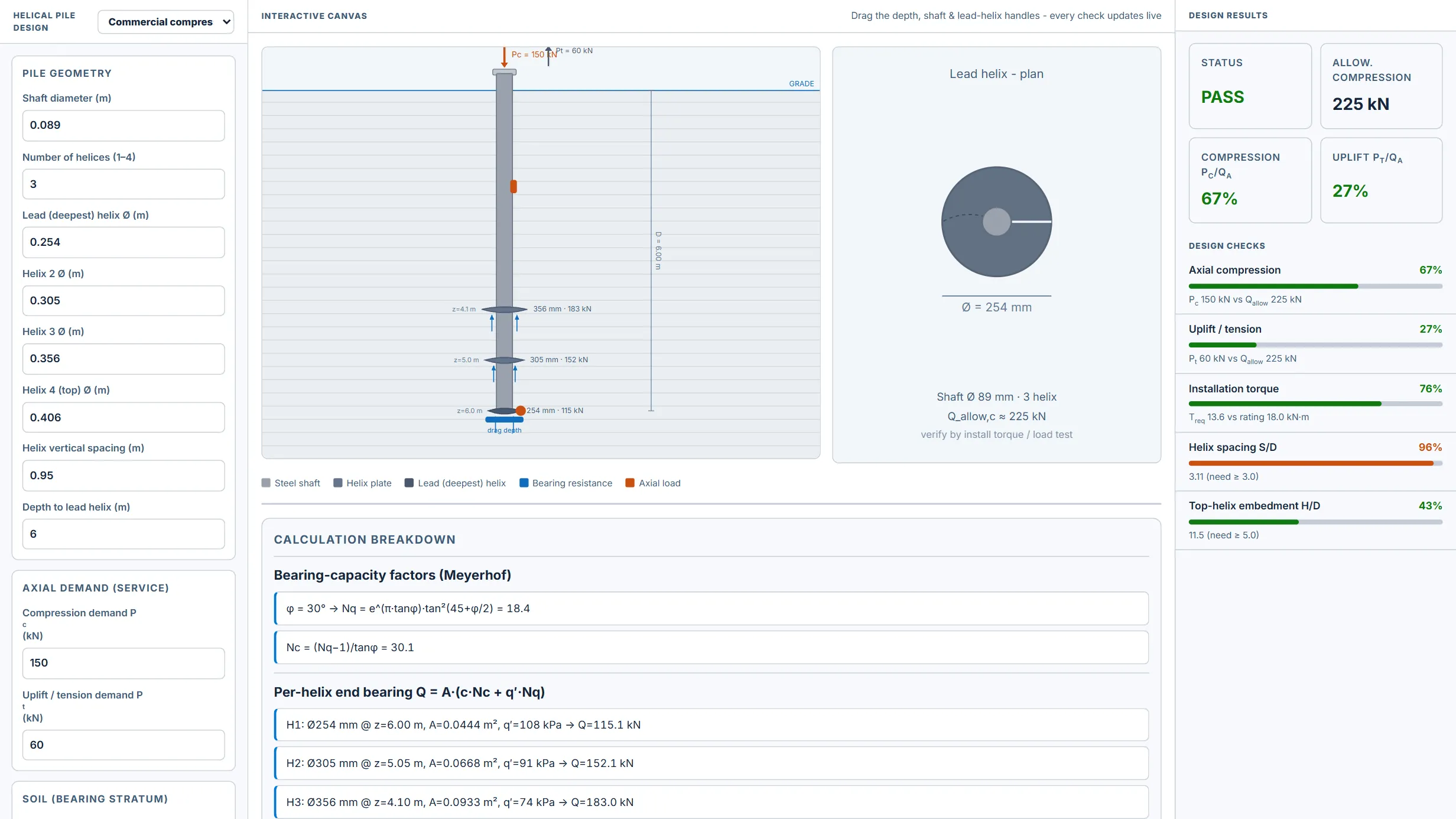This screenshot has width=1456, height=819.
Task: Click the 356 mm helix plate
Action: (x=504, y=310)
